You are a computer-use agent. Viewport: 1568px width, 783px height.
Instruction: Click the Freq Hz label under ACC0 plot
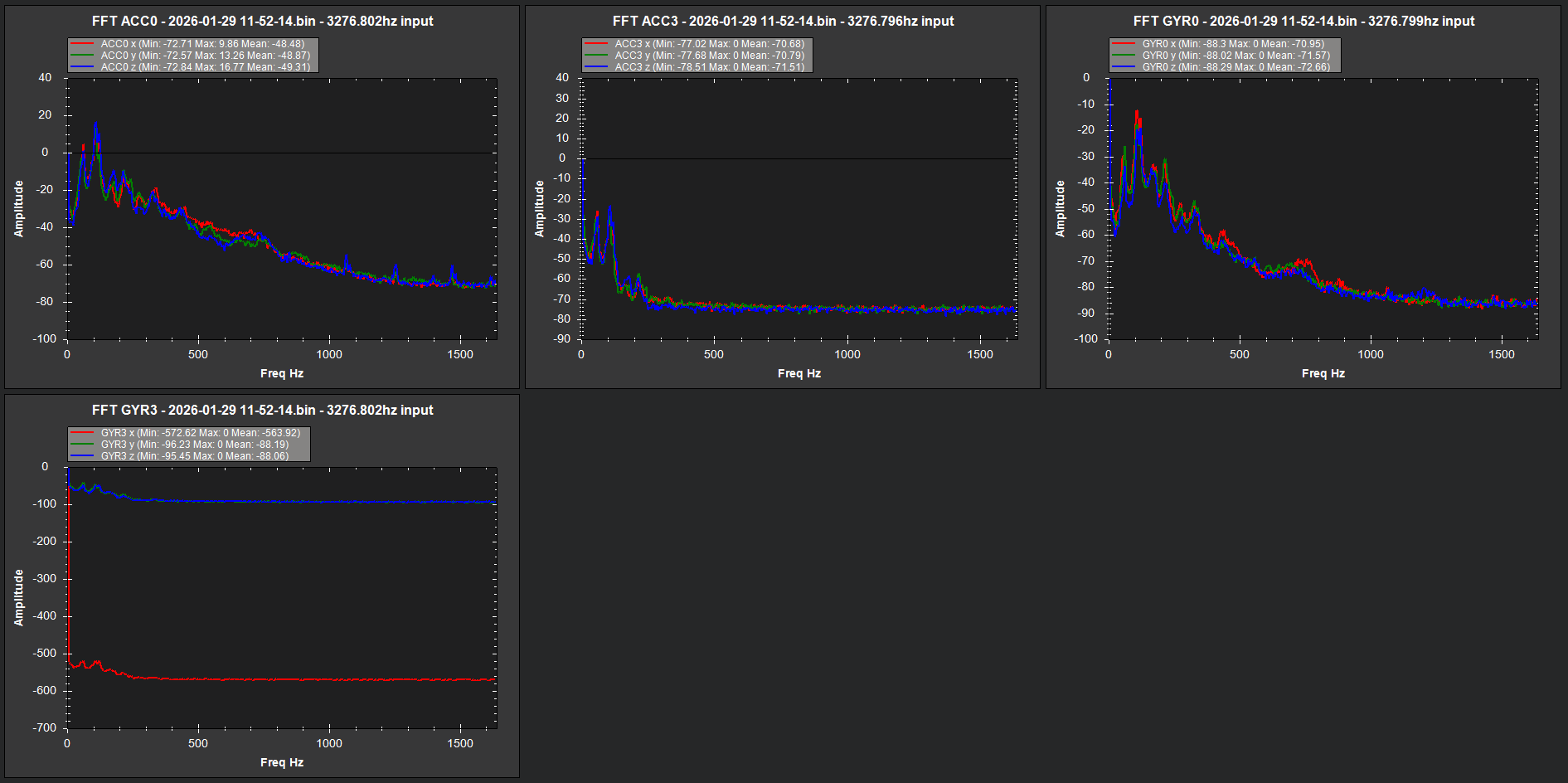point(282,373)
